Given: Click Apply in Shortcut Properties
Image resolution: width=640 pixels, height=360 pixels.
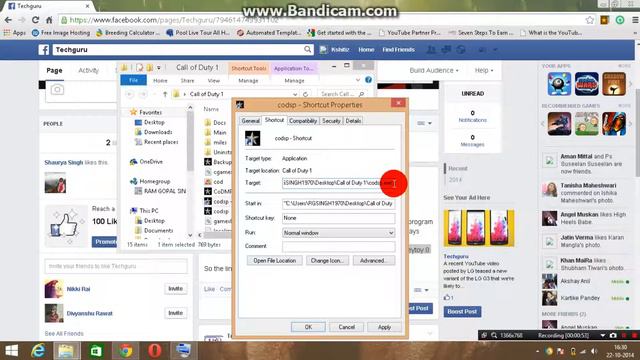Looking at the screenshot, I should [x=384, y=327].
